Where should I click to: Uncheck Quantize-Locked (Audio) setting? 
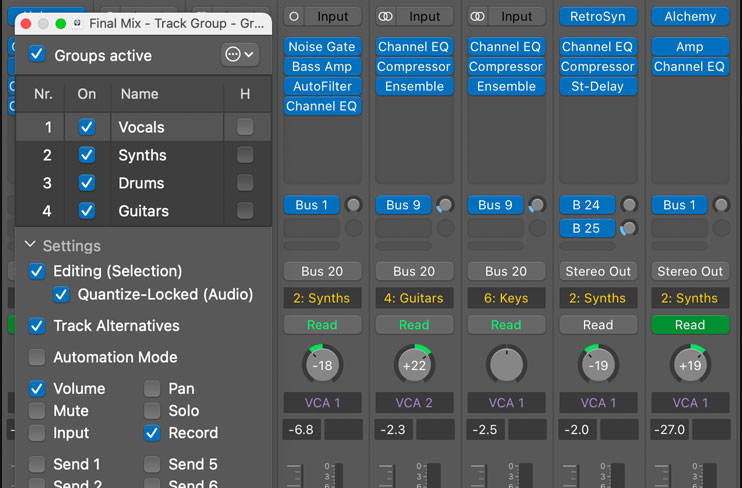pyautogui.click(x=61, y=294)
